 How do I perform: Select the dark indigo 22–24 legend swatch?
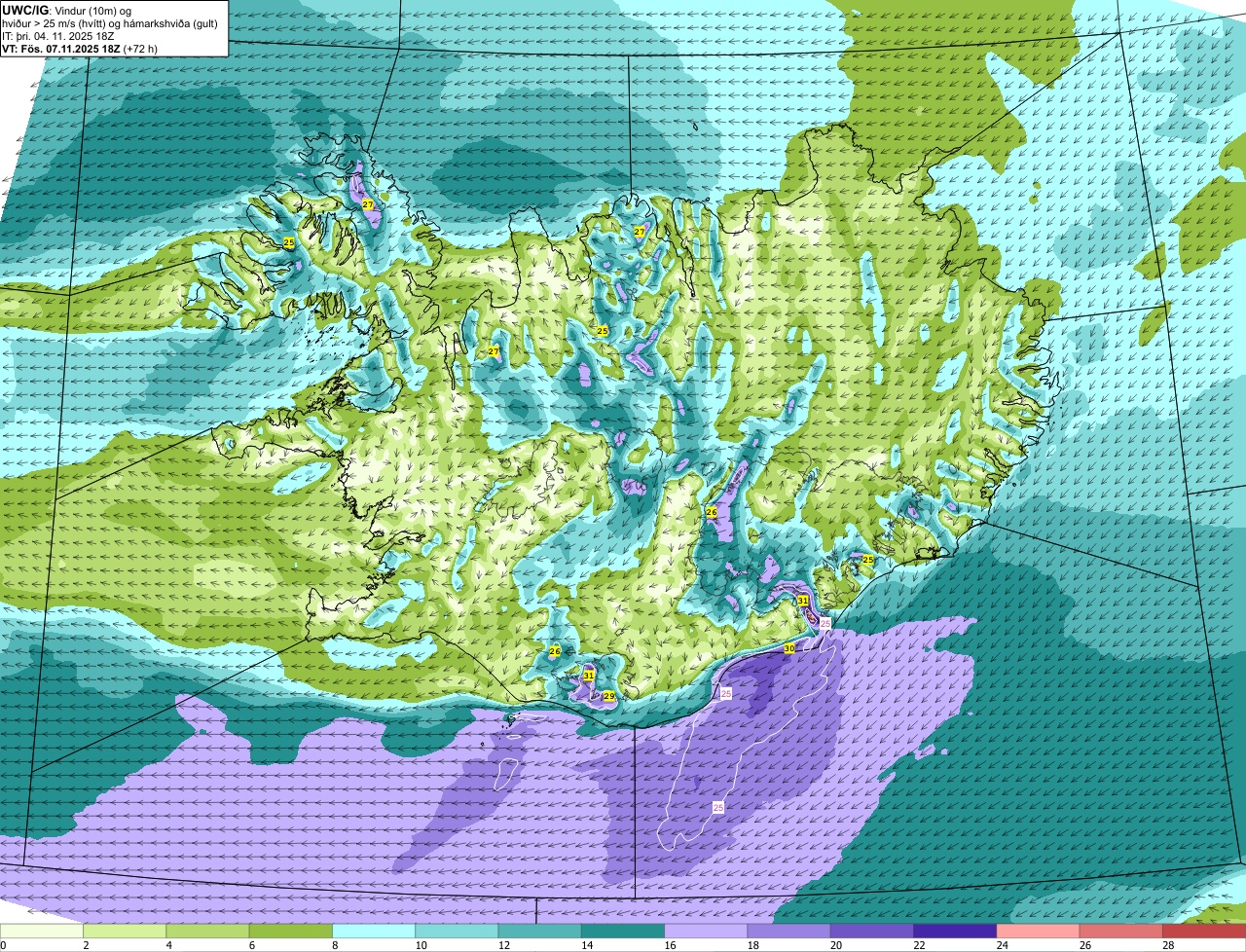[x=955, y=932]
